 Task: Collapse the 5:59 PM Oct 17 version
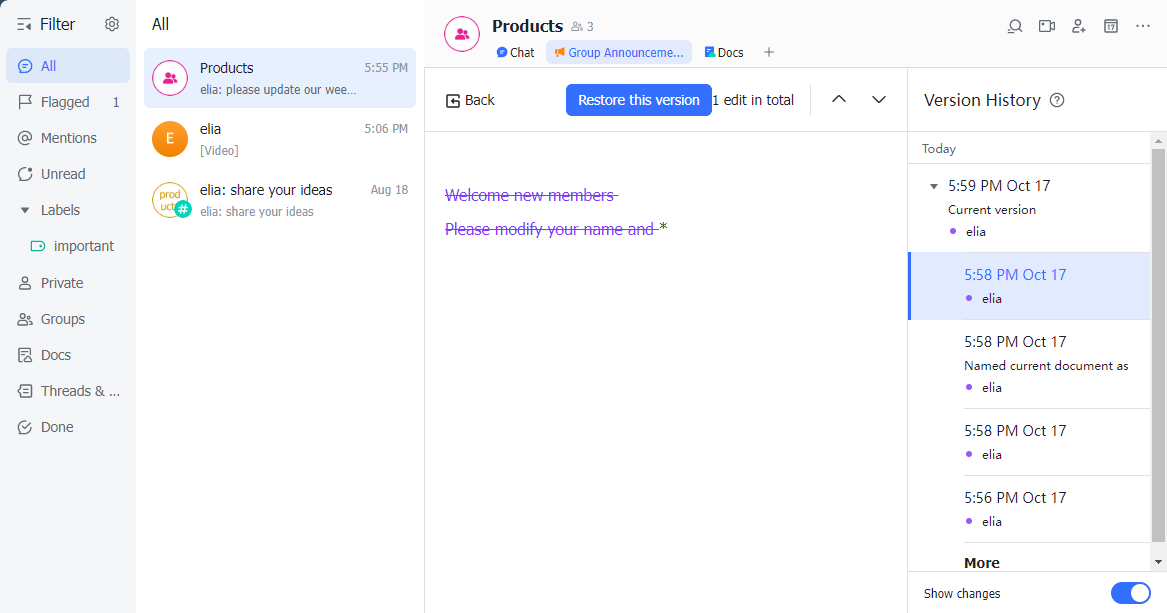(934, 186)
